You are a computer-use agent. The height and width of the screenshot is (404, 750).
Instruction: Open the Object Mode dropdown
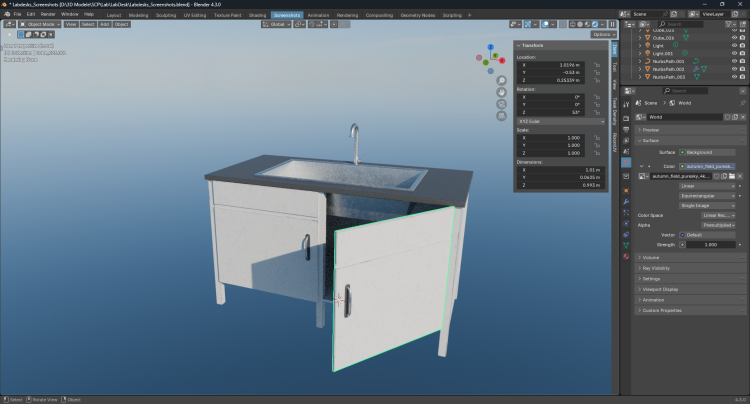coord(40,24)
